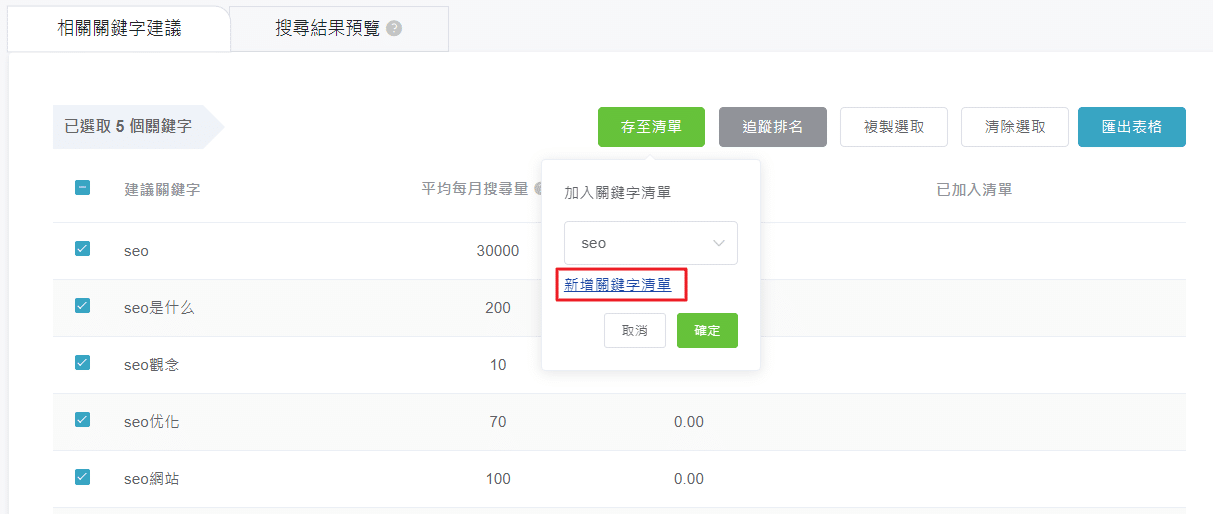Click the help icon beside 搜尋結果預覽
The height and width of the screenshot is (514, 1213).
pos(394,29)
